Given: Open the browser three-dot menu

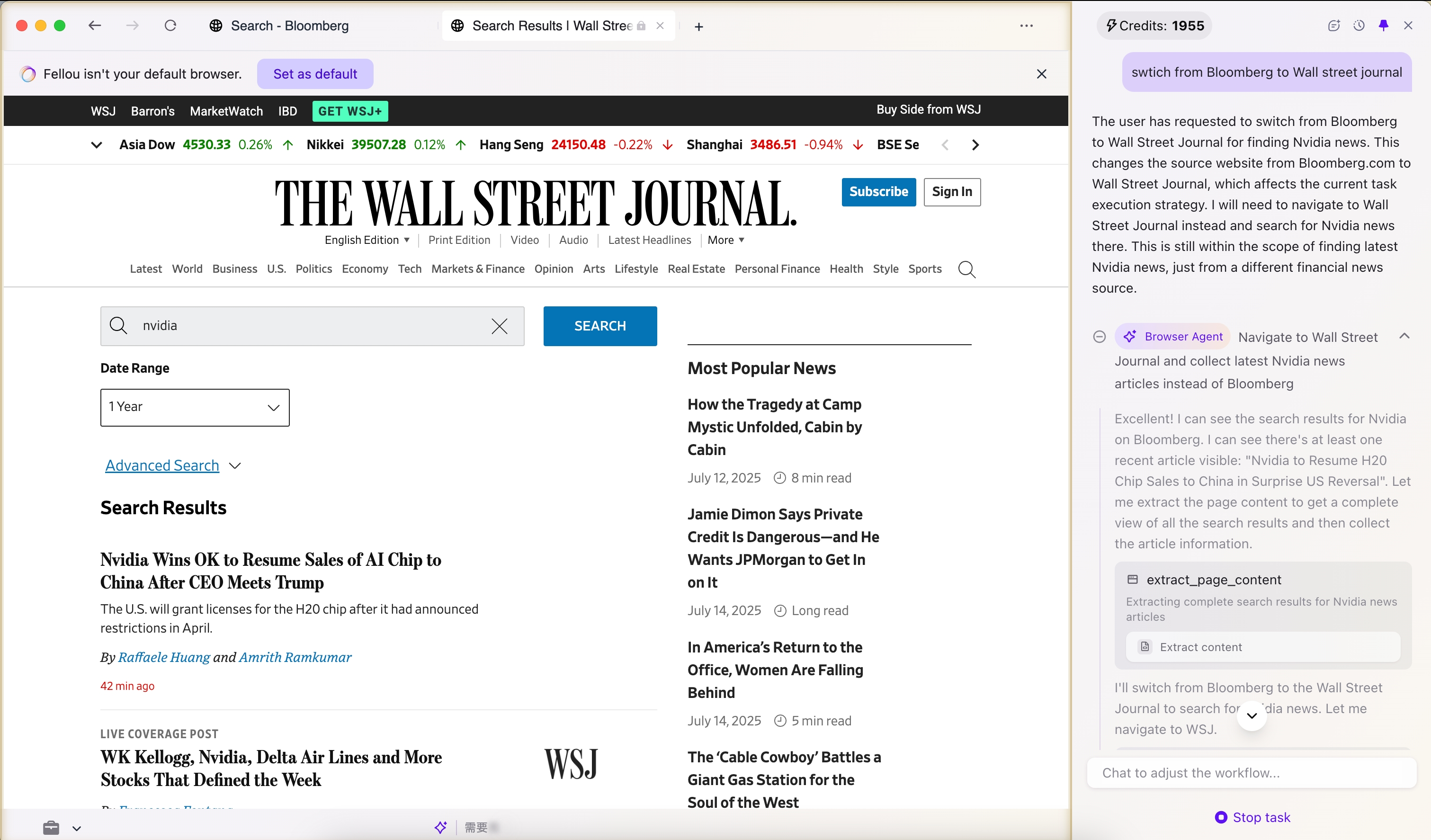Looking at the screenshot, I should pyautogui.click(x=1026, y=26).
